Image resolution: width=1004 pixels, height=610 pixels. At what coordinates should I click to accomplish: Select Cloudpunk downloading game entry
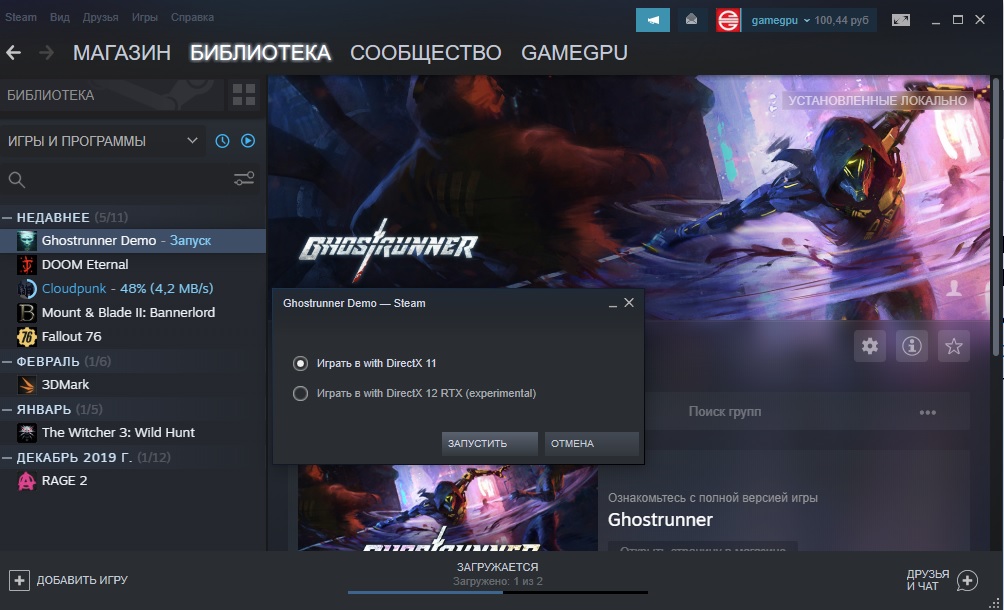(133, 289)
